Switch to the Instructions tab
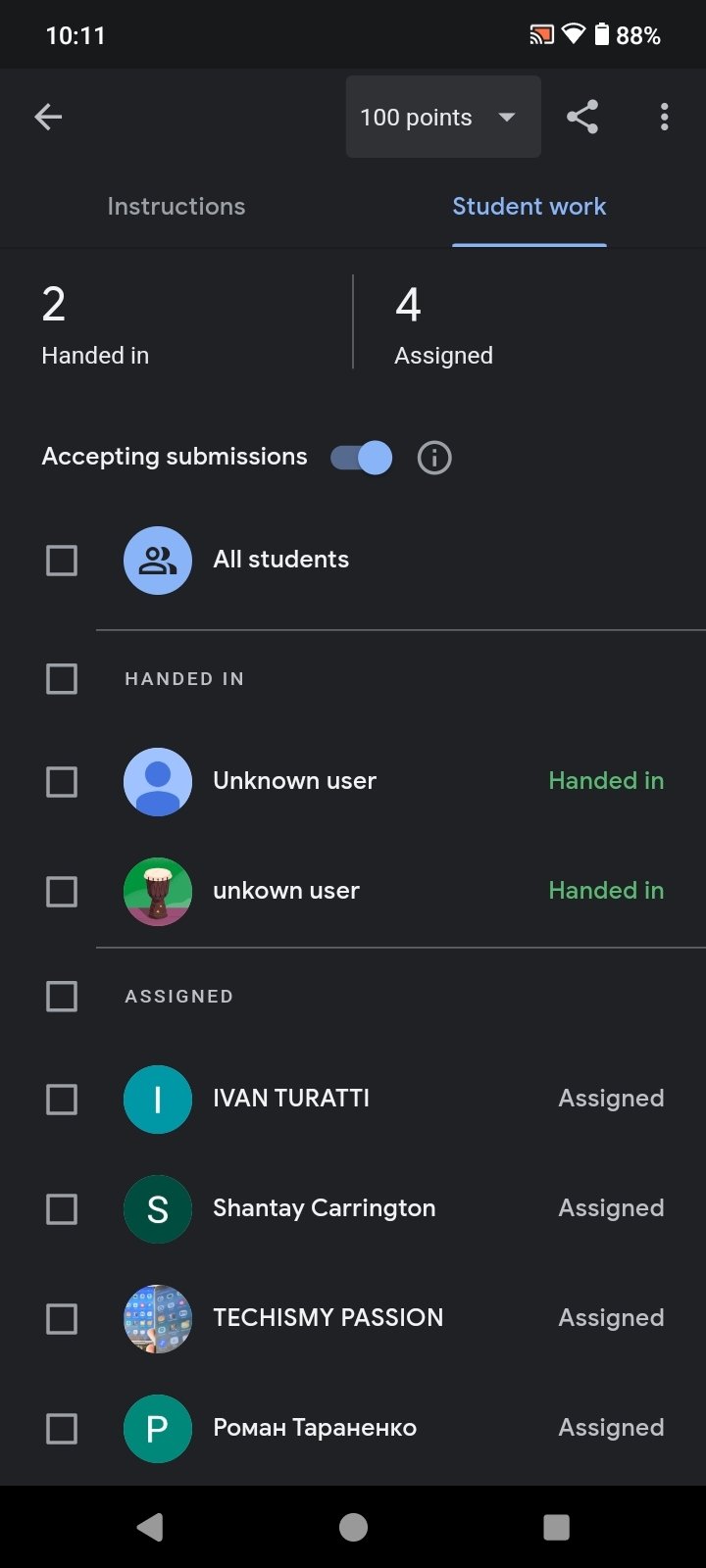706x1568 pixels. point(176,207)
